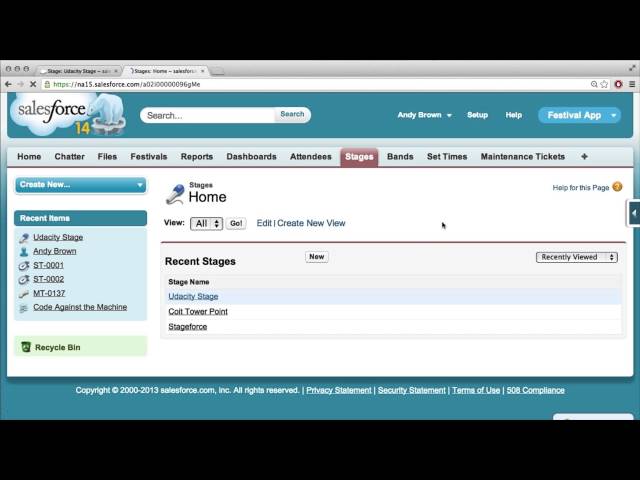Click into the Search... input field
The image size is (640, 480).
point(208,115)
